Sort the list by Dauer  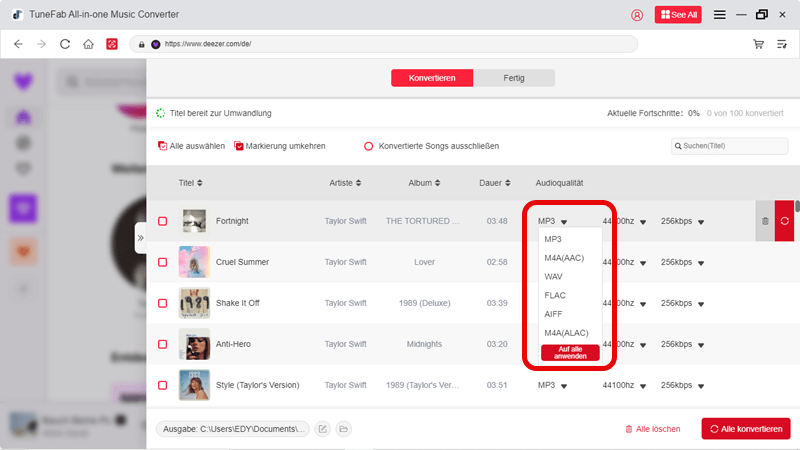pos(494,183)
